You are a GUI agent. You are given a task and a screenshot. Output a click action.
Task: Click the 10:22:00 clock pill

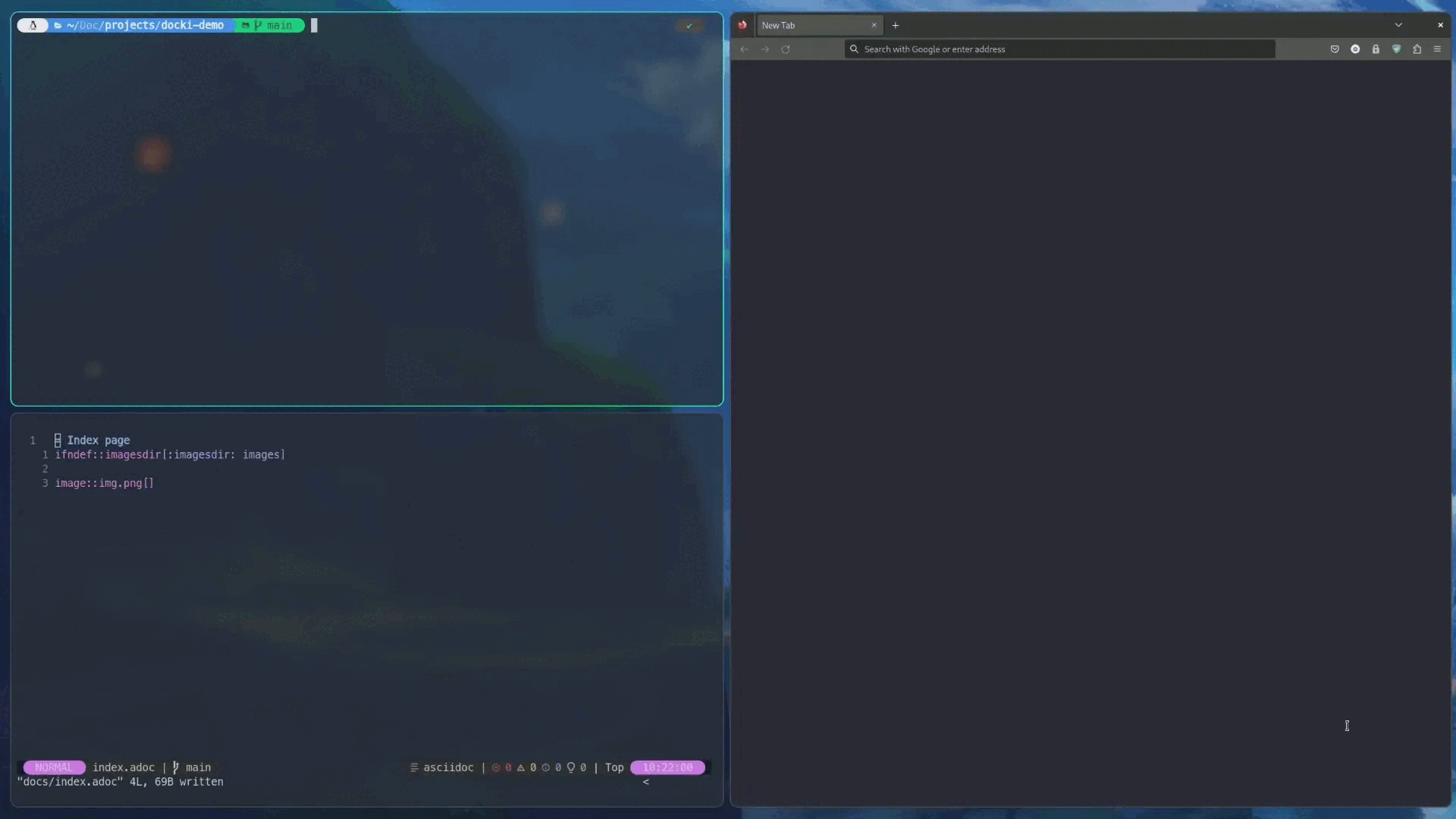(667, 767)
